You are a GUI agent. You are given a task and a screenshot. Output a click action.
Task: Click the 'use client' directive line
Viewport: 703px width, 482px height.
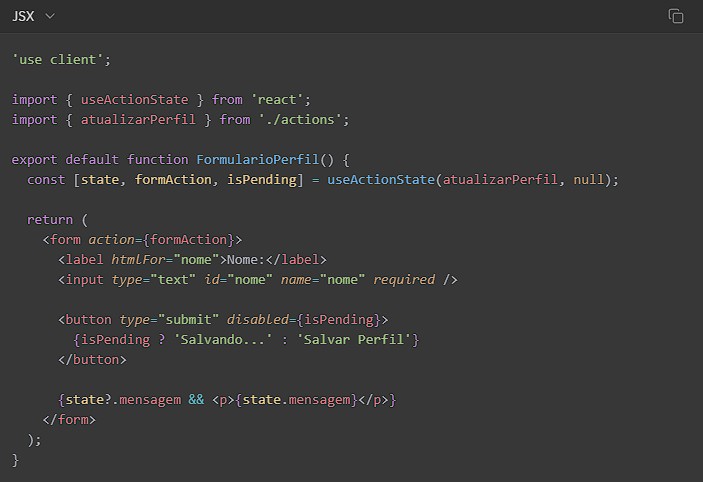point(61,59)
